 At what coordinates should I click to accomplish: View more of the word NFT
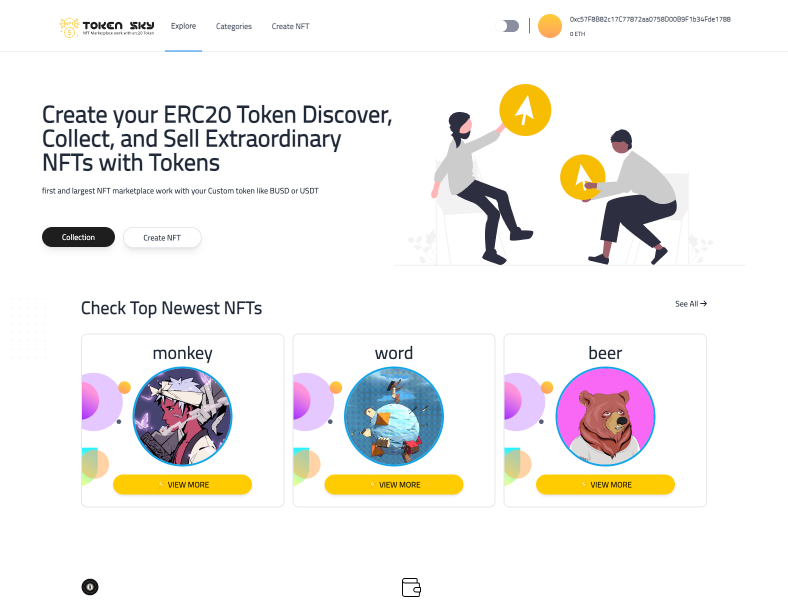[394, 485]
